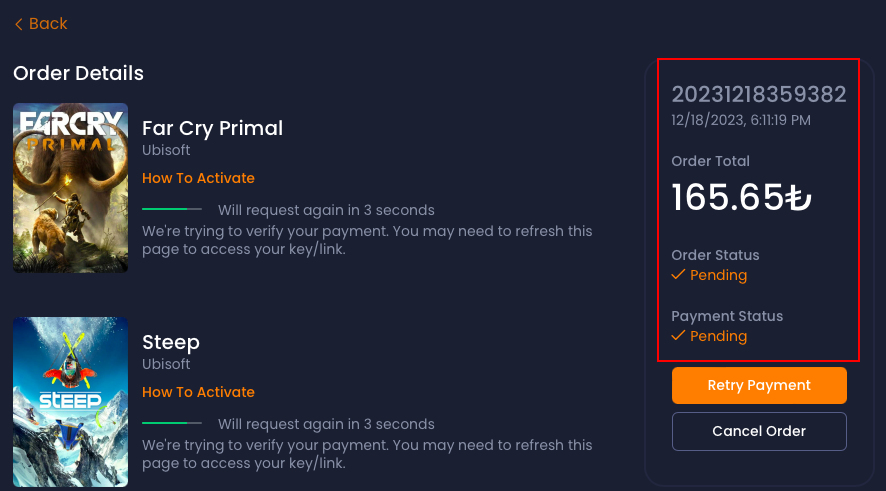Click the Payment Status checkmark icon
Viewport: 886px width, 491px height.
click(x=678, y=336)
